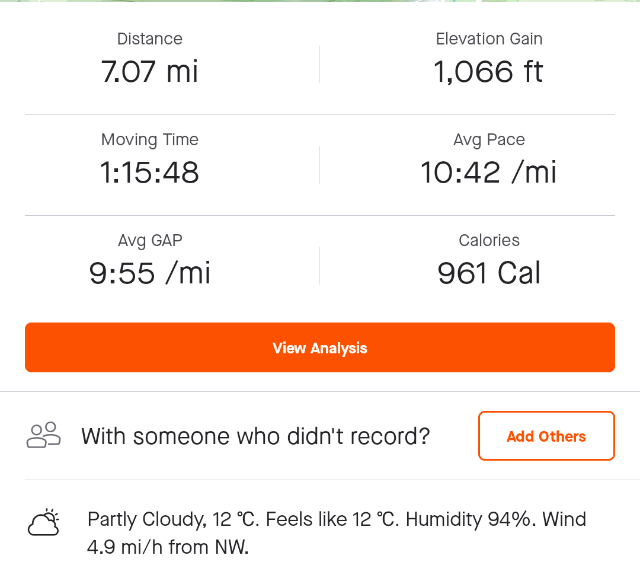This screenshot has width=640, height=565.
Task: Open the Moving Time 1:15:48 stat
Action: coord(150,159)
